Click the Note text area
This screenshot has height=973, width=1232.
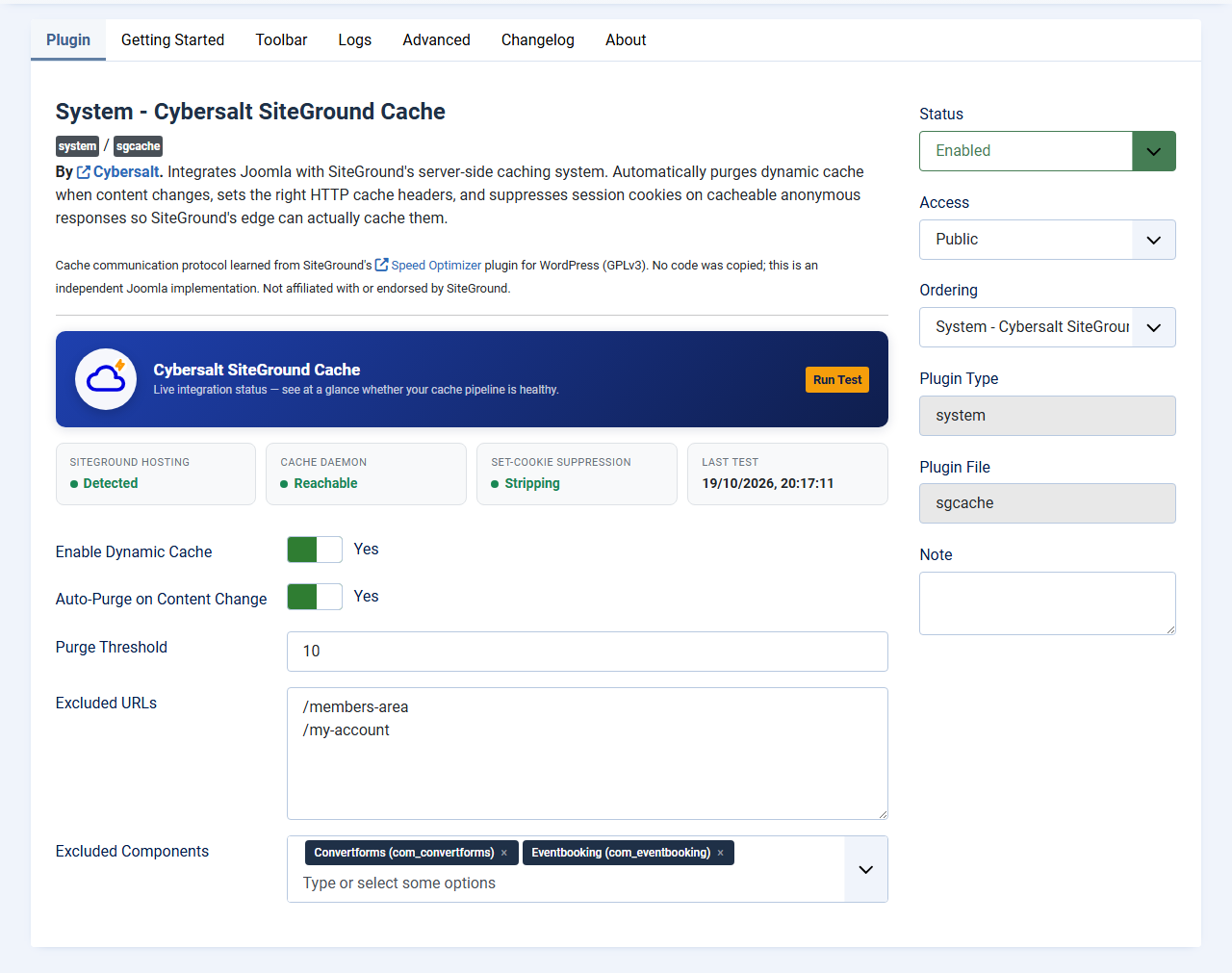[x=1047, y=603]
